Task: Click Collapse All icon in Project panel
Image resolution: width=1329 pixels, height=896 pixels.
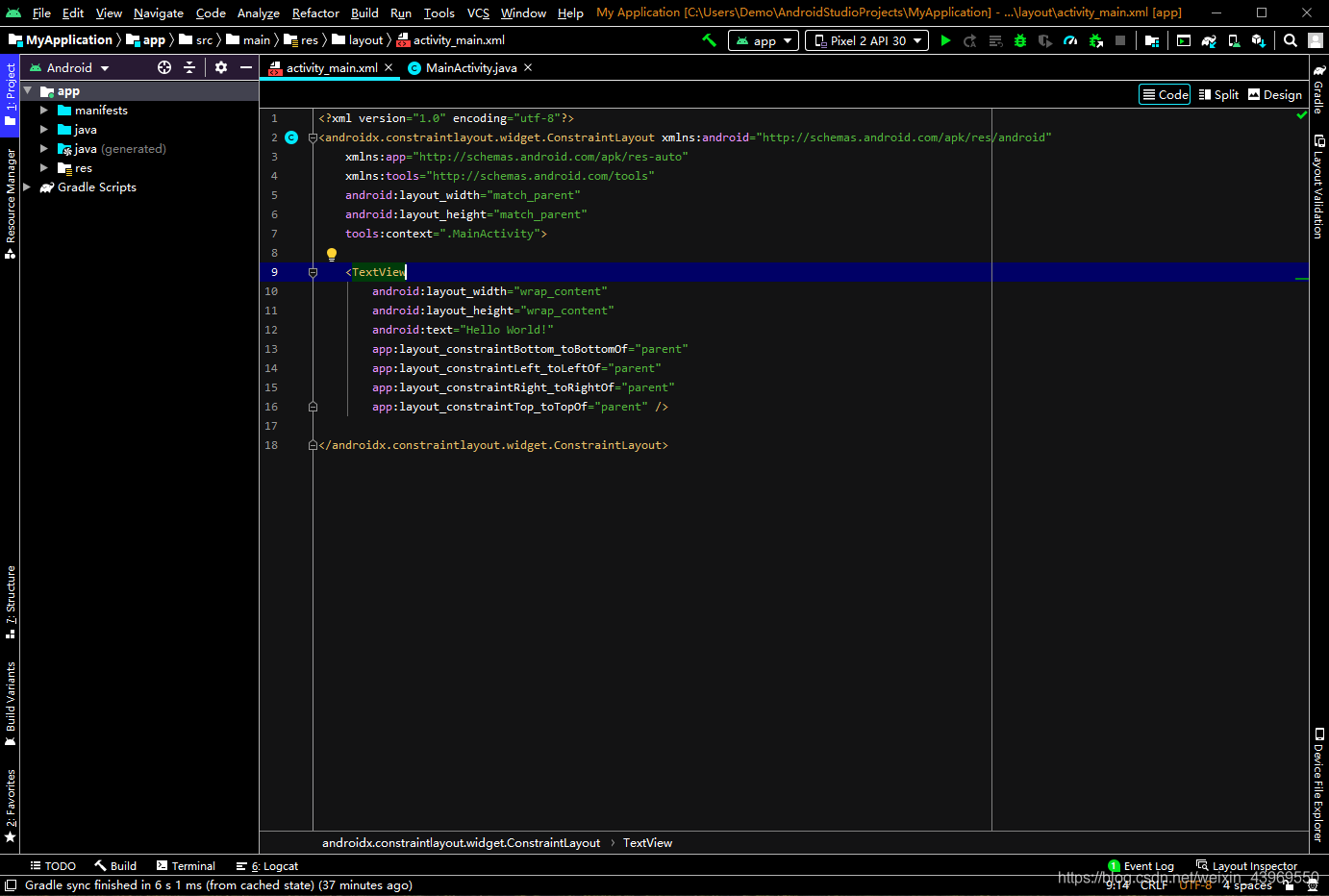Action: click(189, 67)
